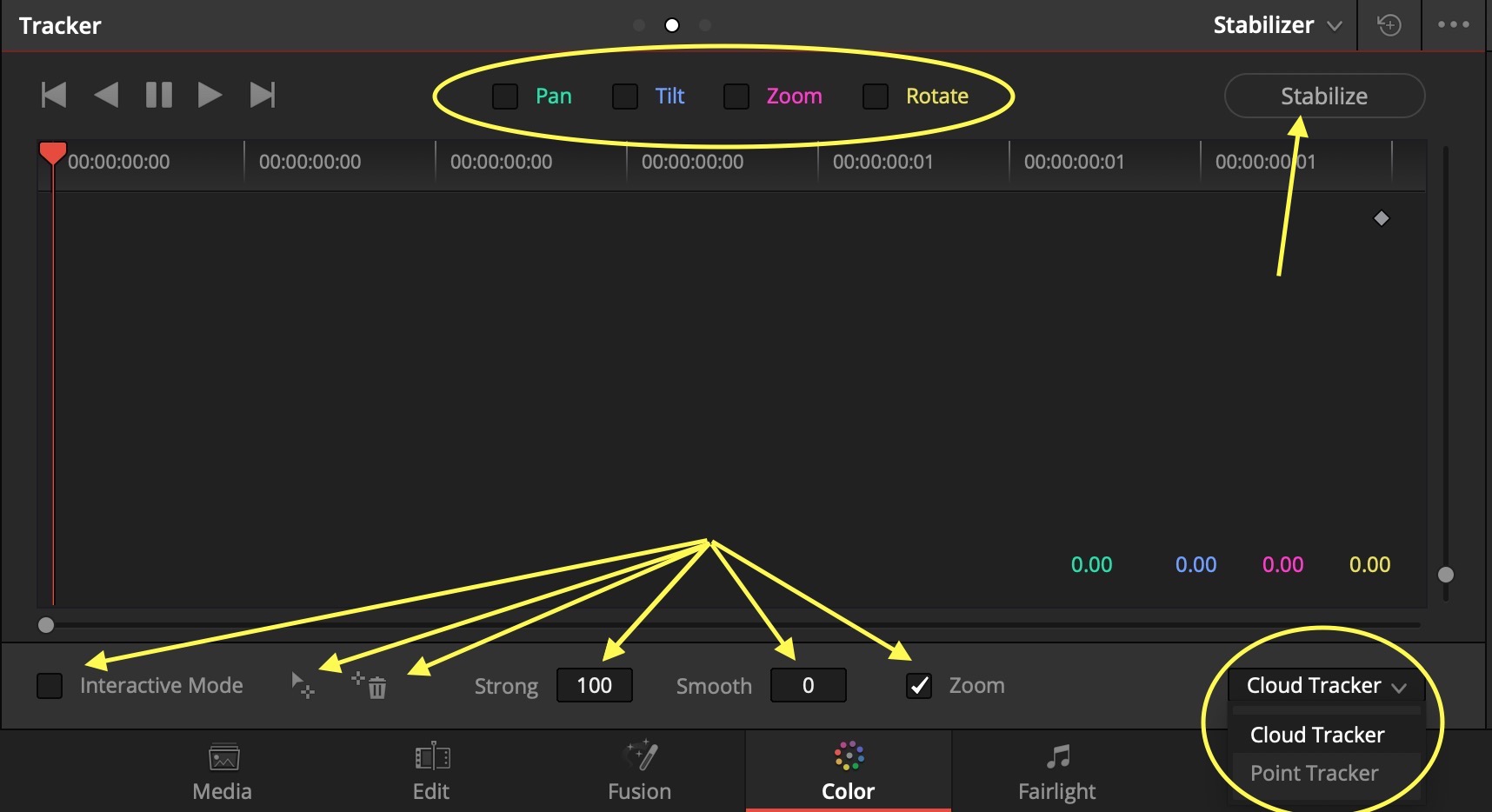Play the clip forward

click(210, 96)
